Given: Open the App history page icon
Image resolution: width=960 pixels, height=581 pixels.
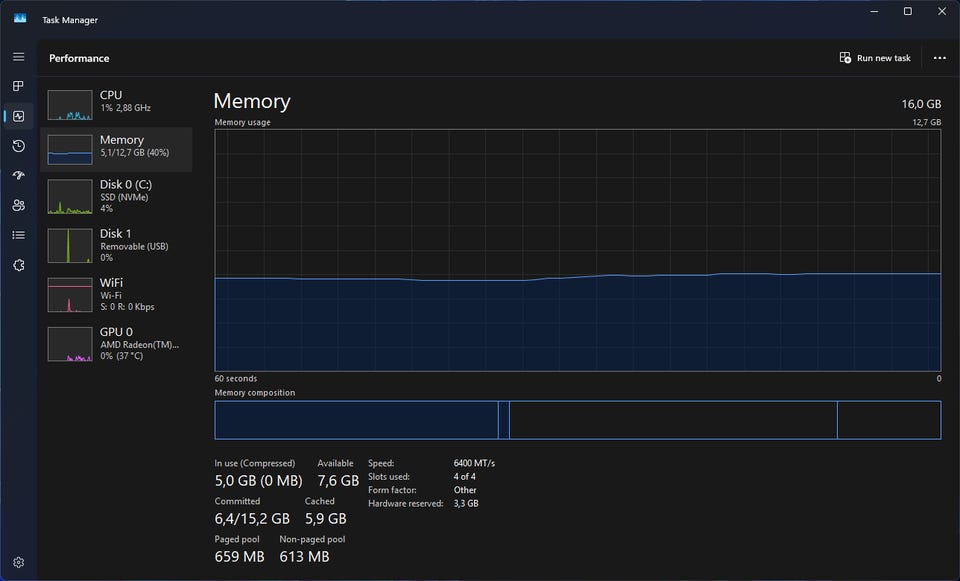Looking at the screenshot, I should coord(18,146).
